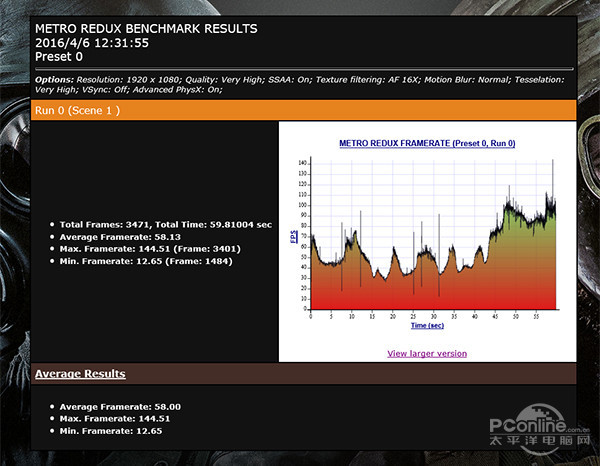The height and width of the screenshot is (466, 600).
Task: Click the Preset 0 text
Action: 59,57
